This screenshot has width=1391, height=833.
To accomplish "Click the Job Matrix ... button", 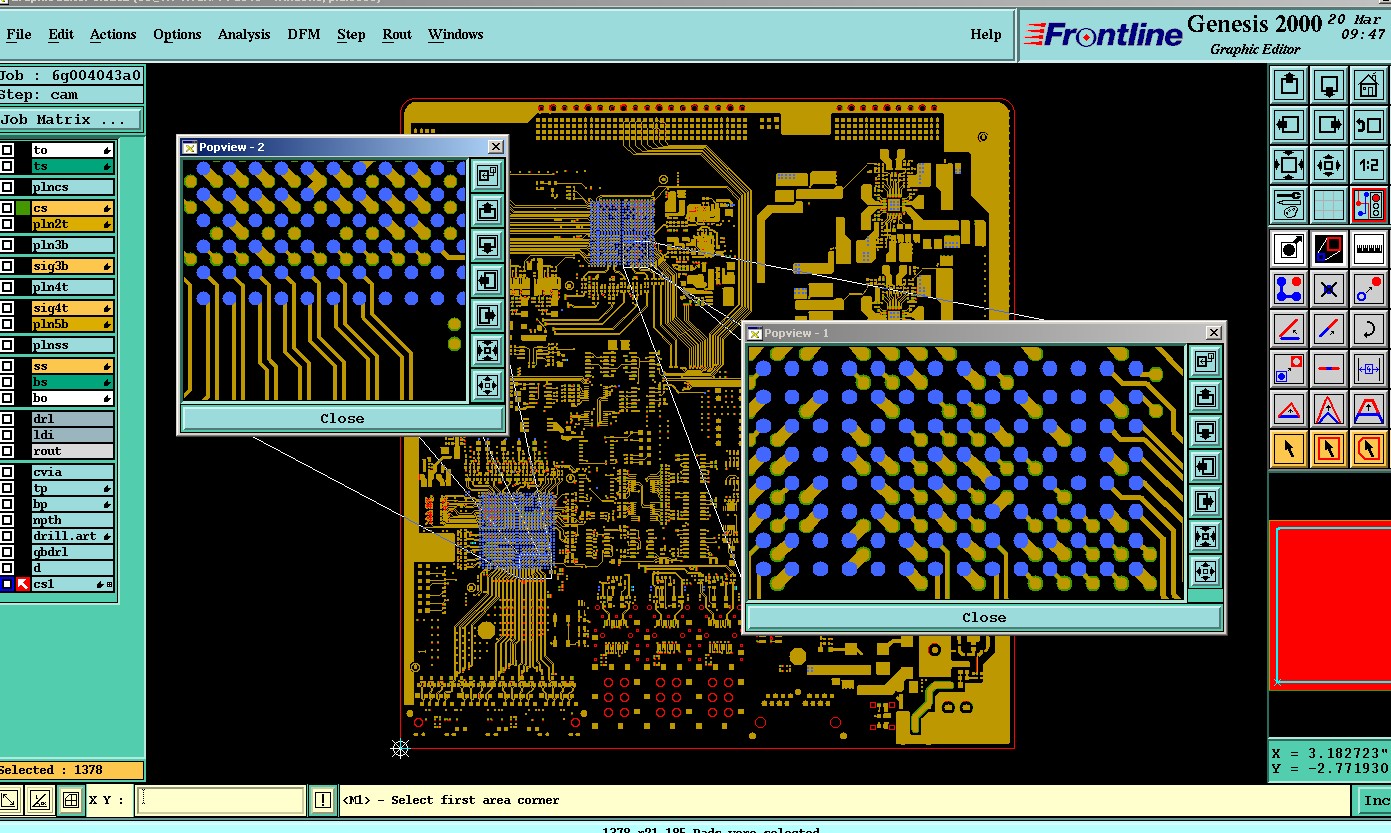I will pyautogui.click(x=71, y=119).
